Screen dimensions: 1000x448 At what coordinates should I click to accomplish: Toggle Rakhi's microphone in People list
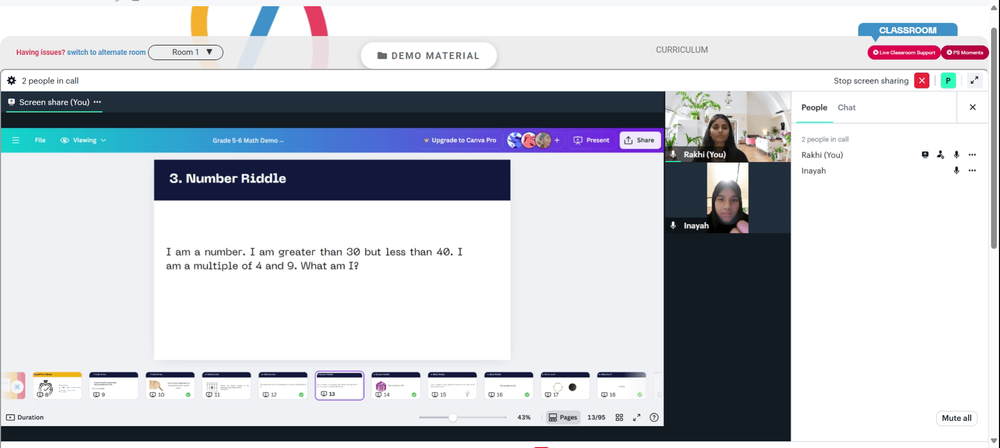[x=956, y=154]
